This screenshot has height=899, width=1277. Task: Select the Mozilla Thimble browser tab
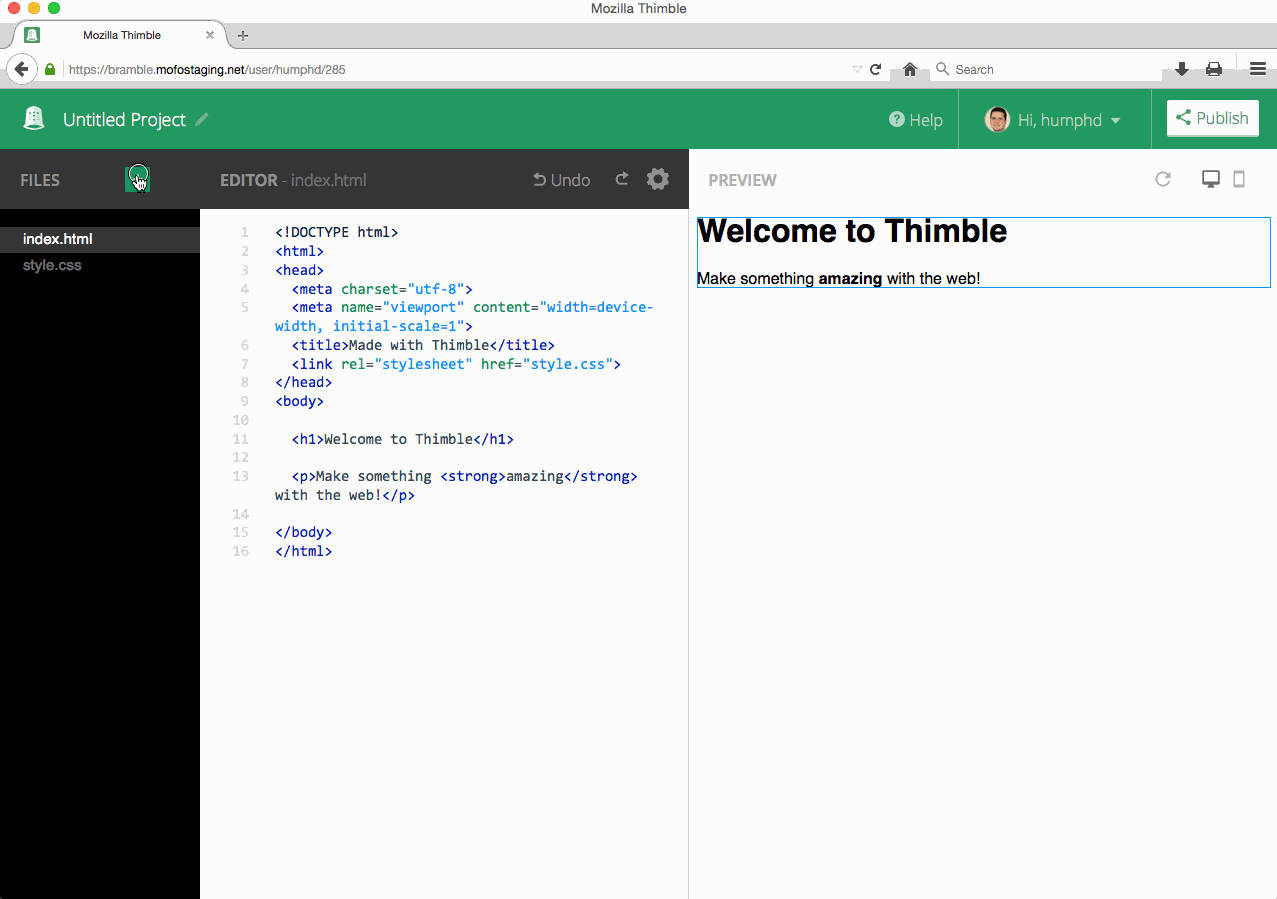122,35
